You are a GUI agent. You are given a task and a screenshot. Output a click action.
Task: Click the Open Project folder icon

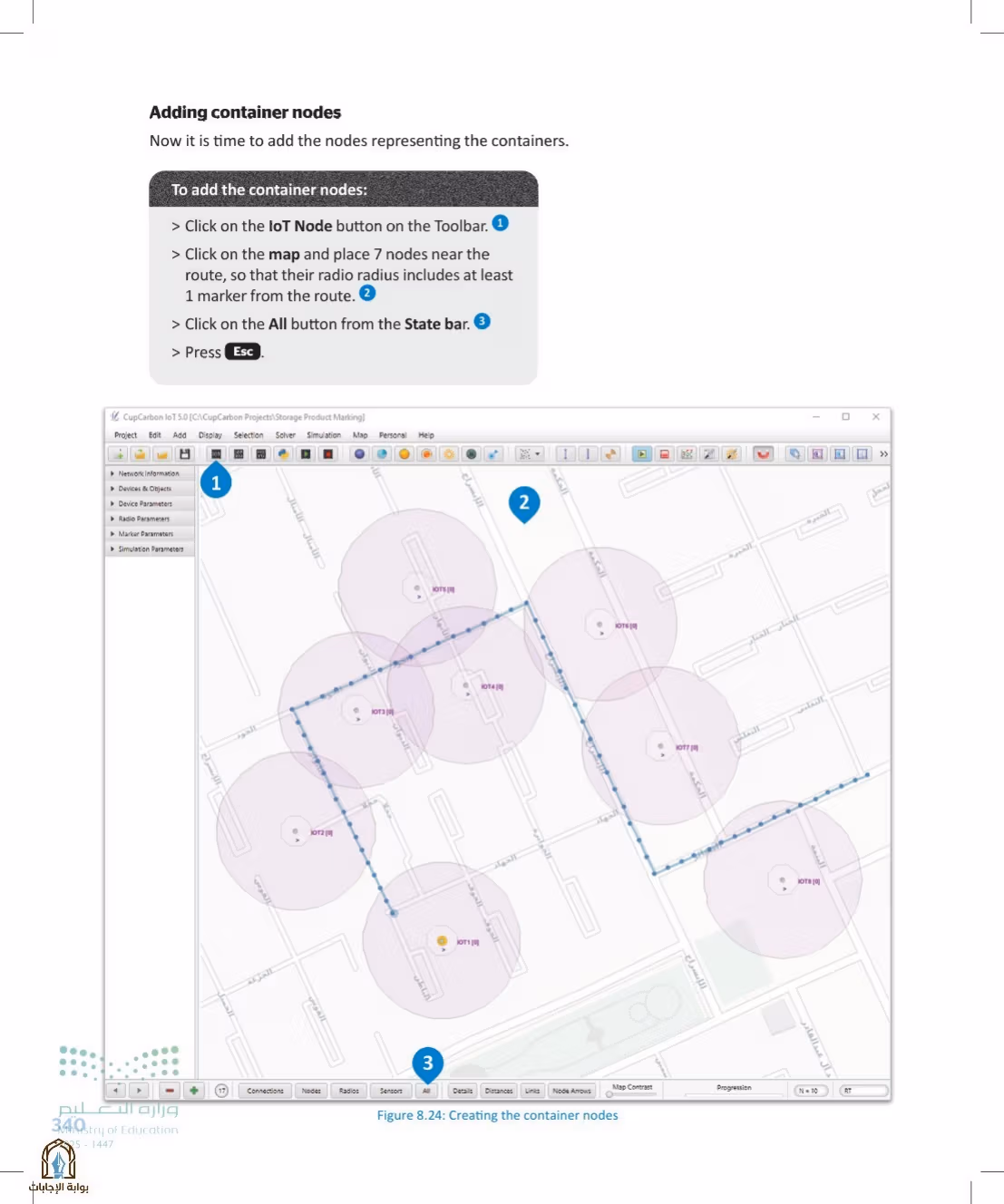(x=140, y=454)
